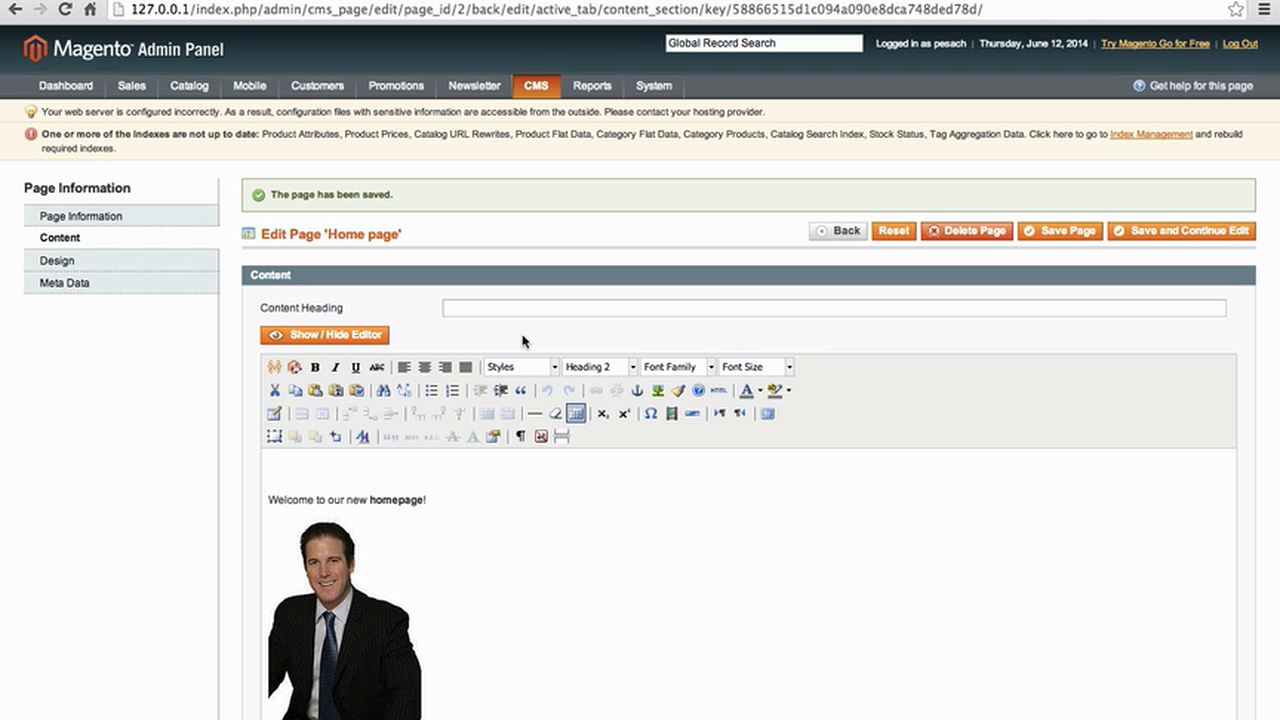Image resolution: width=1280 pixels, height=720 pixels.
Task: Open the Index Management link
Action: [x=1151, y=133]
